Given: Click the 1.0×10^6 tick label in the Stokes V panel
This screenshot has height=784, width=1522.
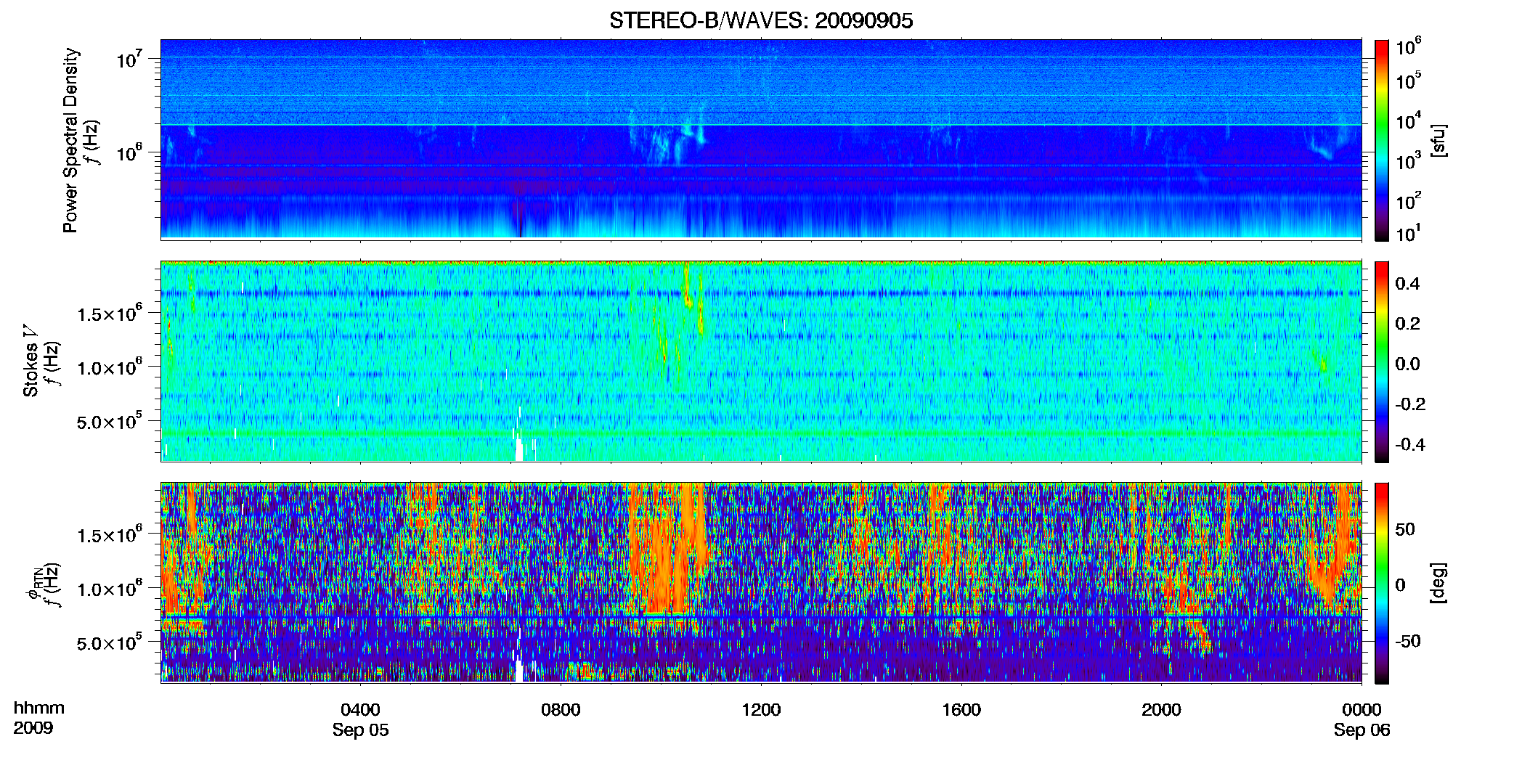Looking at the screenshot, I should 110,367.
